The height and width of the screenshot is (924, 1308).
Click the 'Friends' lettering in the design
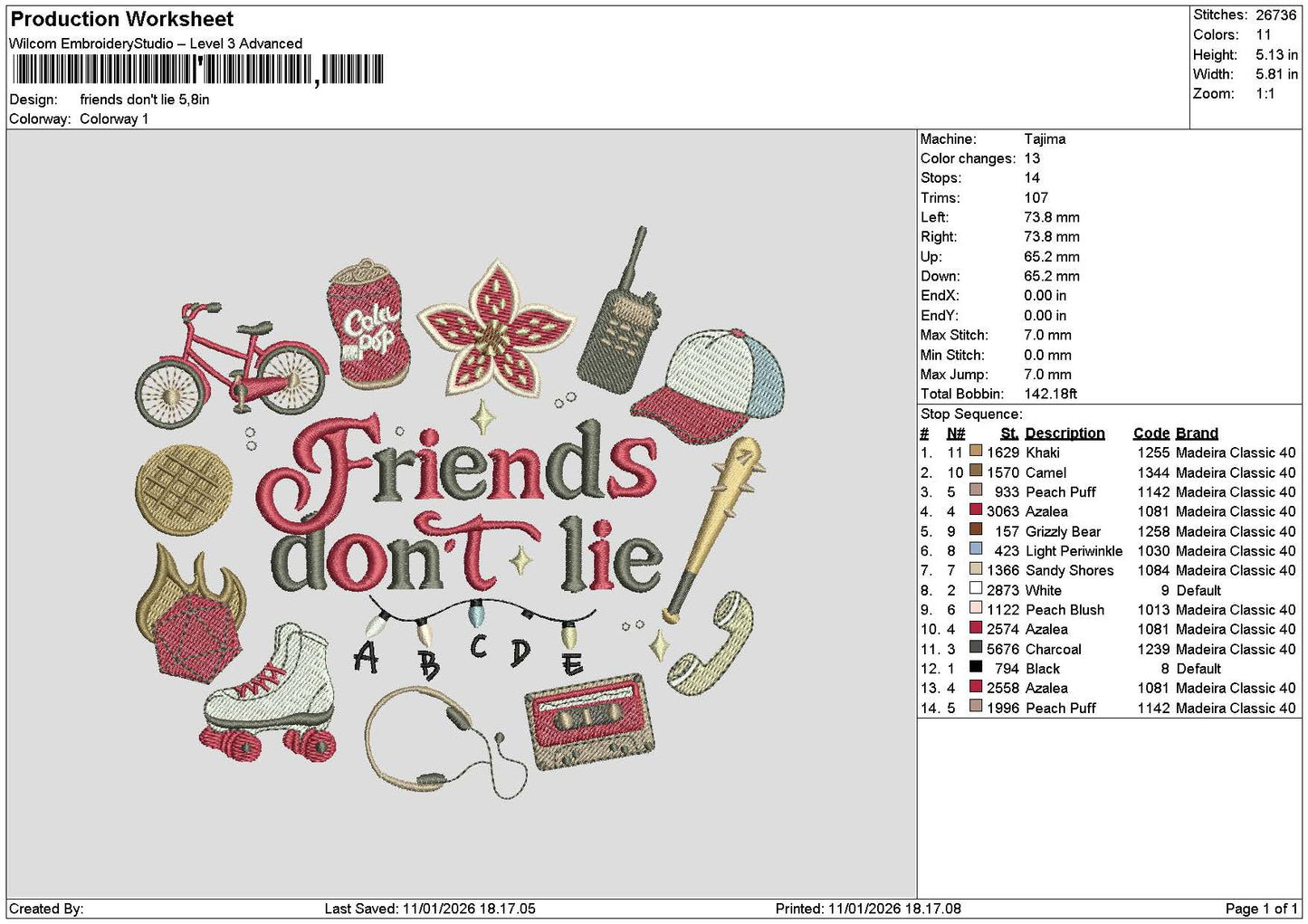(457, 475)
